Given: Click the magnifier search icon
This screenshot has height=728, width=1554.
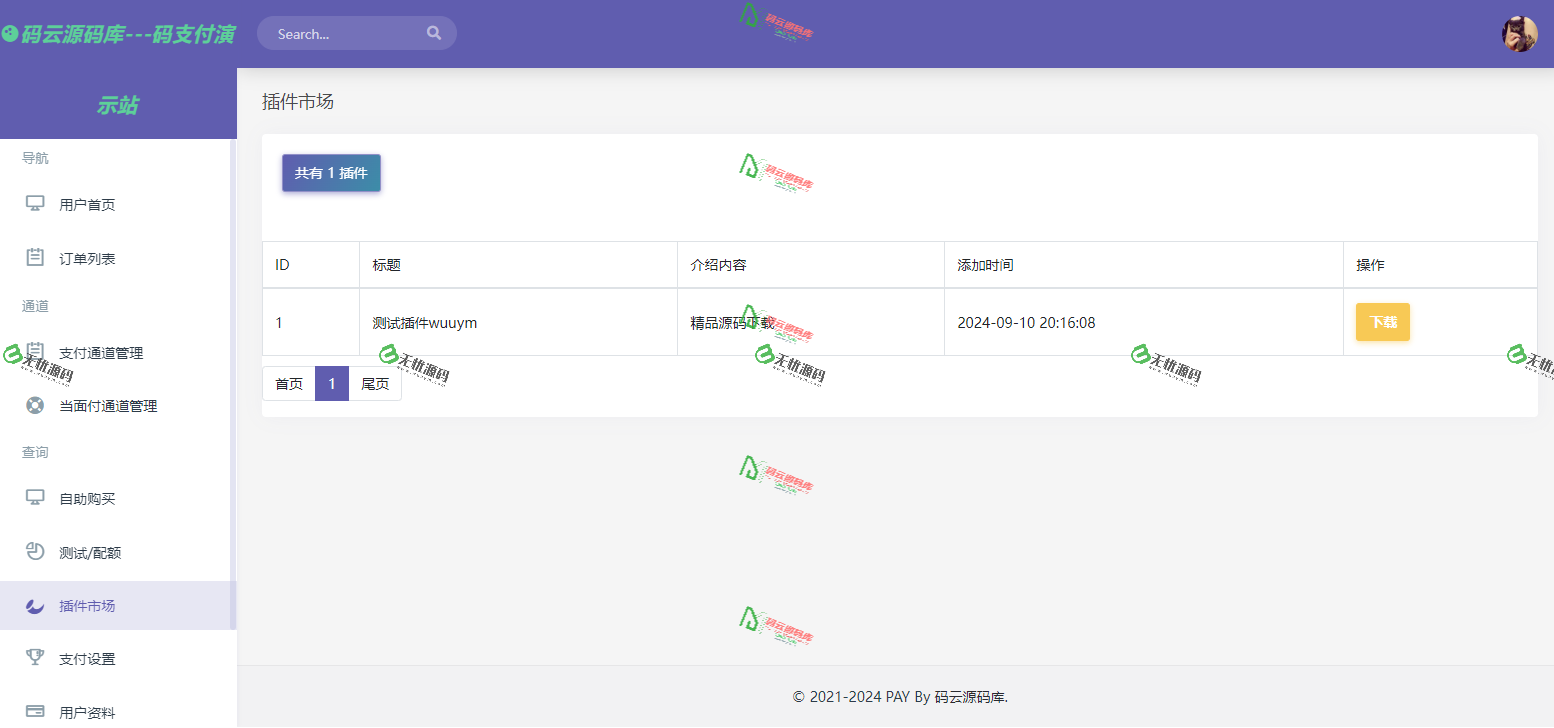Looking at the screenshot, I should 434,33.
